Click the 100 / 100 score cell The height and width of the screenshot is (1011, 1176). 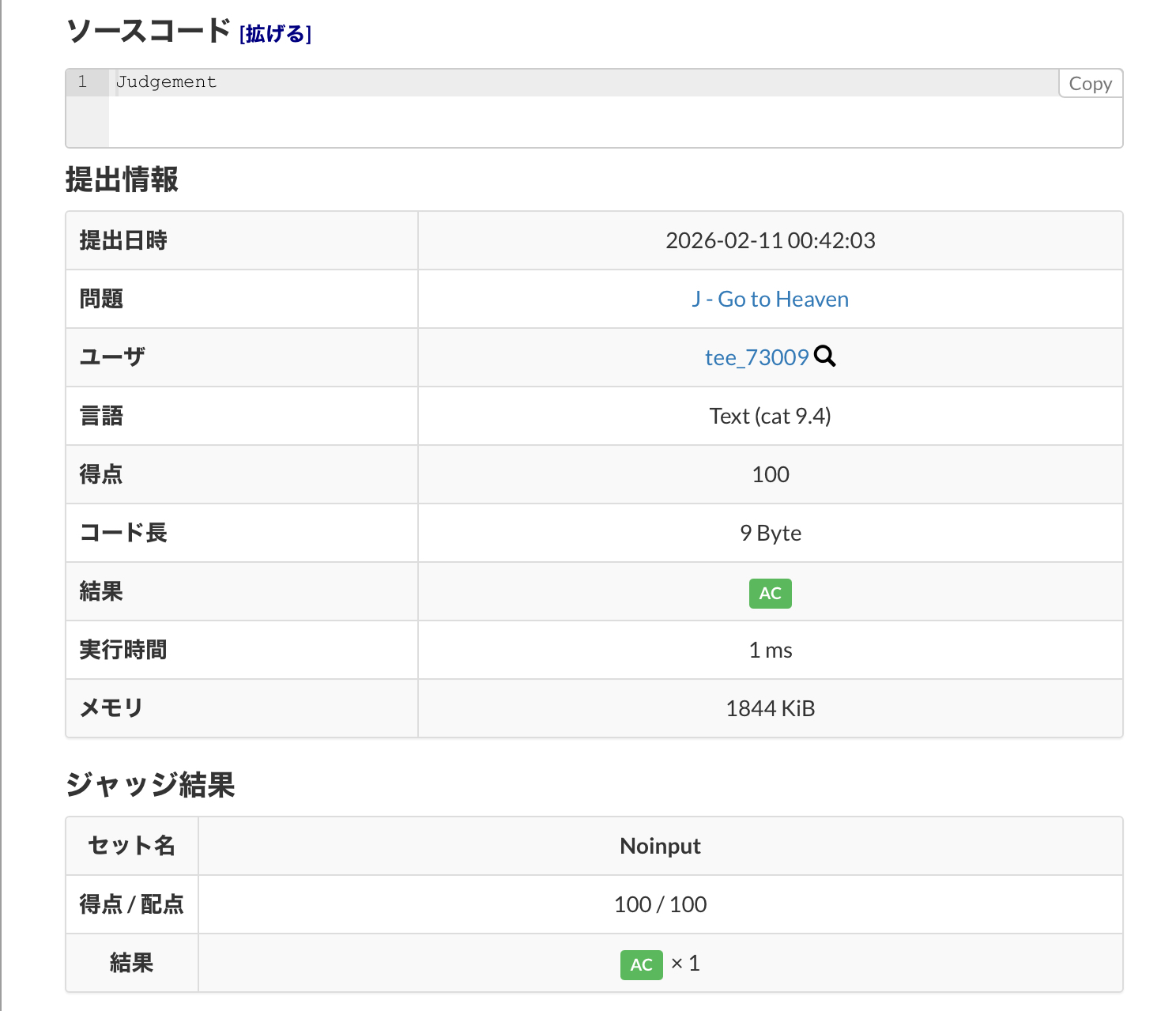coord(660,905)
